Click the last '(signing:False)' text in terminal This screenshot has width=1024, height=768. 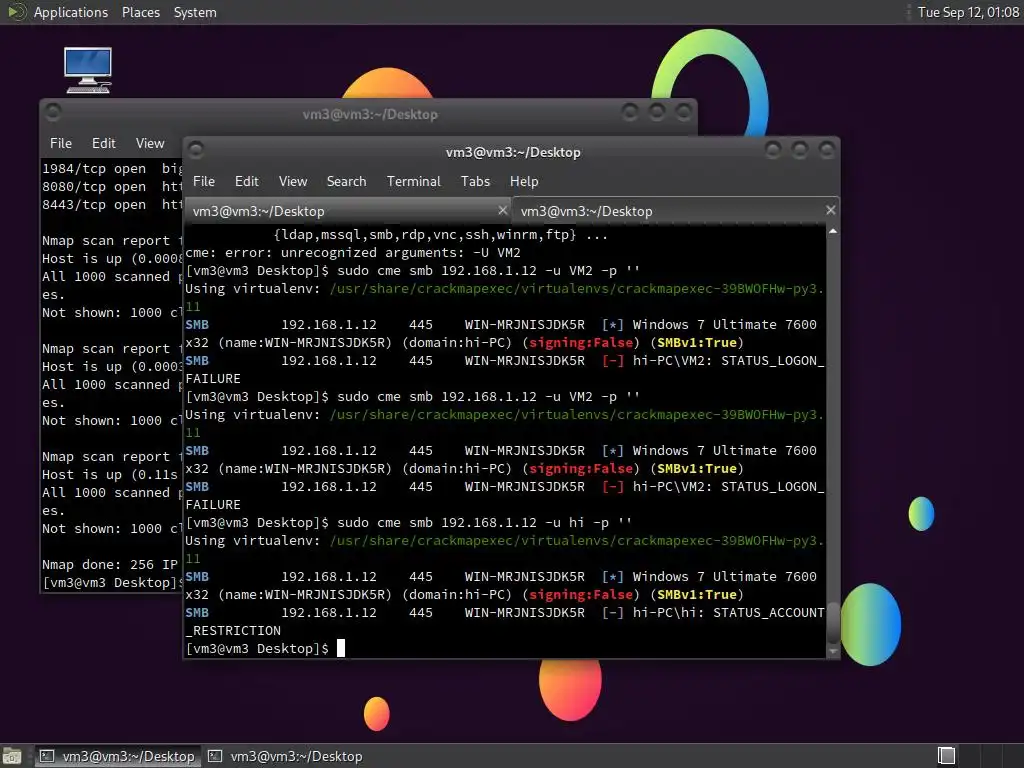(581, 595)
